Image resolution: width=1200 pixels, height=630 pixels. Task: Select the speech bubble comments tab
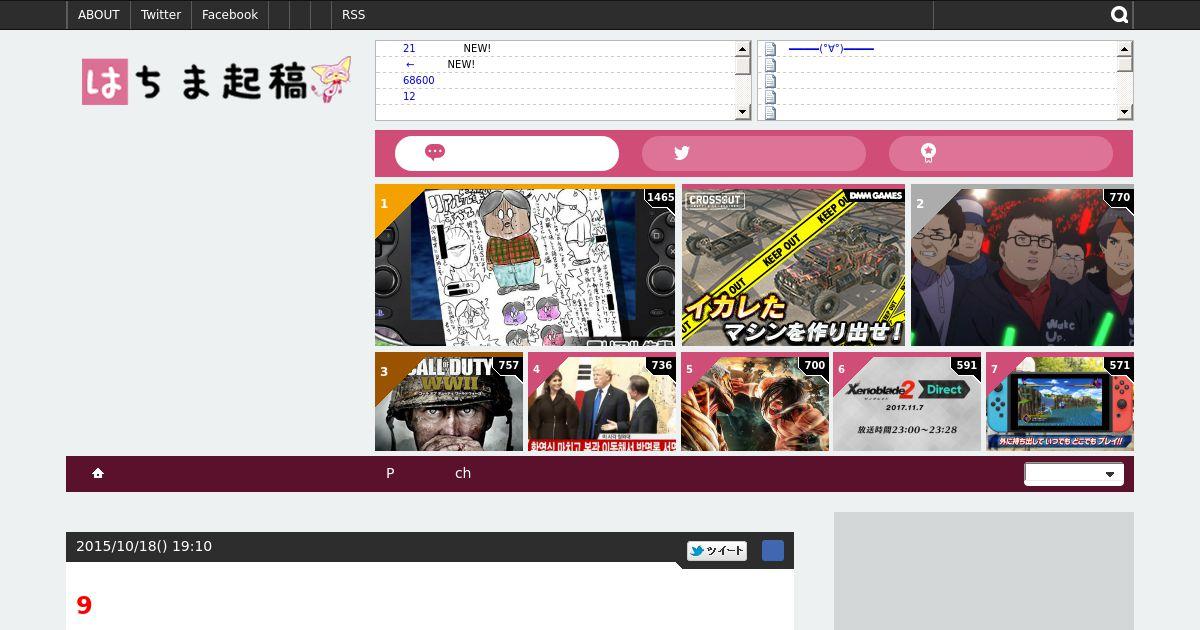point(507,153)
